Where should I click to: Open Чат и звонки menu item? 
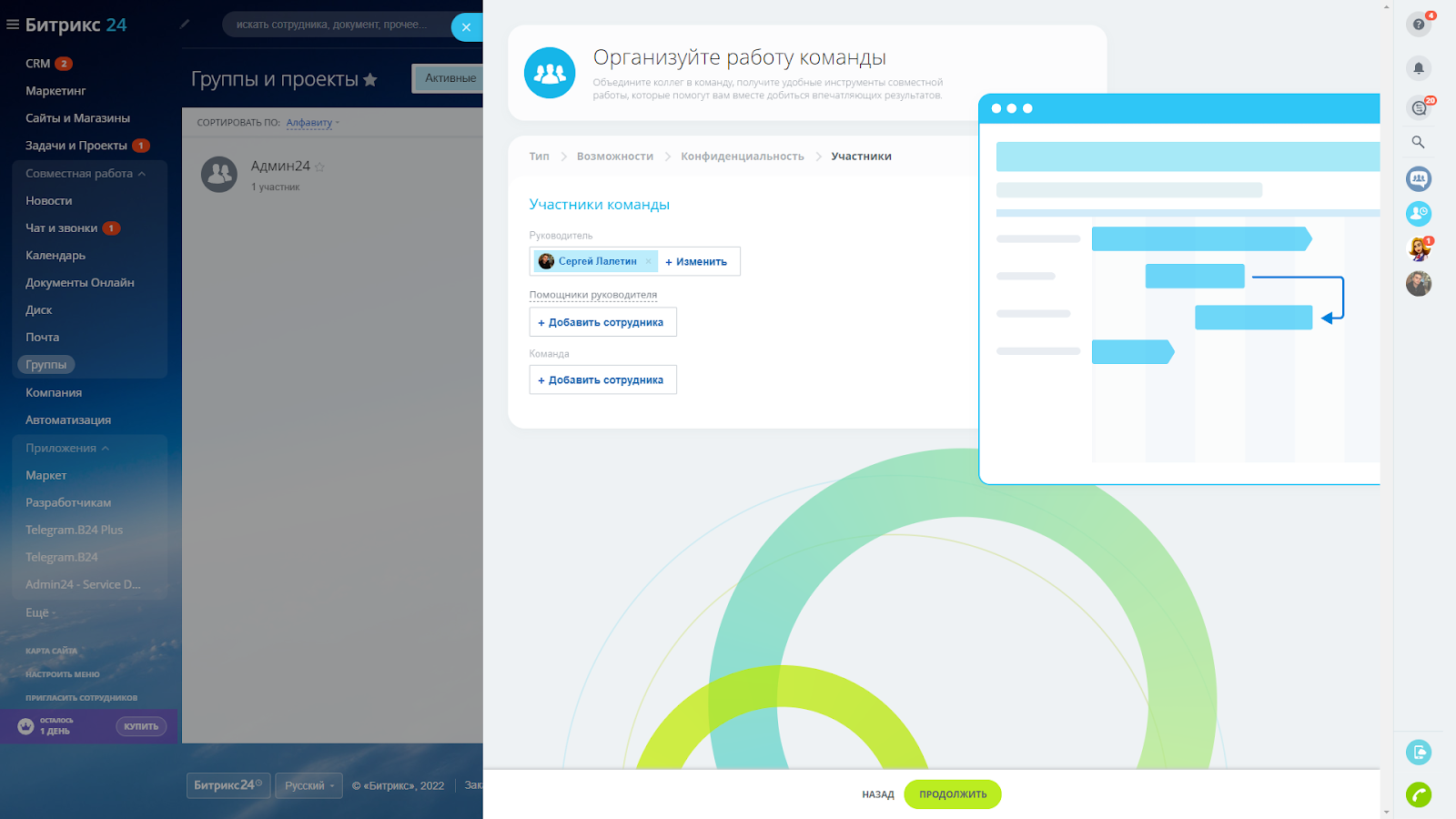click(x=61, y=228)
